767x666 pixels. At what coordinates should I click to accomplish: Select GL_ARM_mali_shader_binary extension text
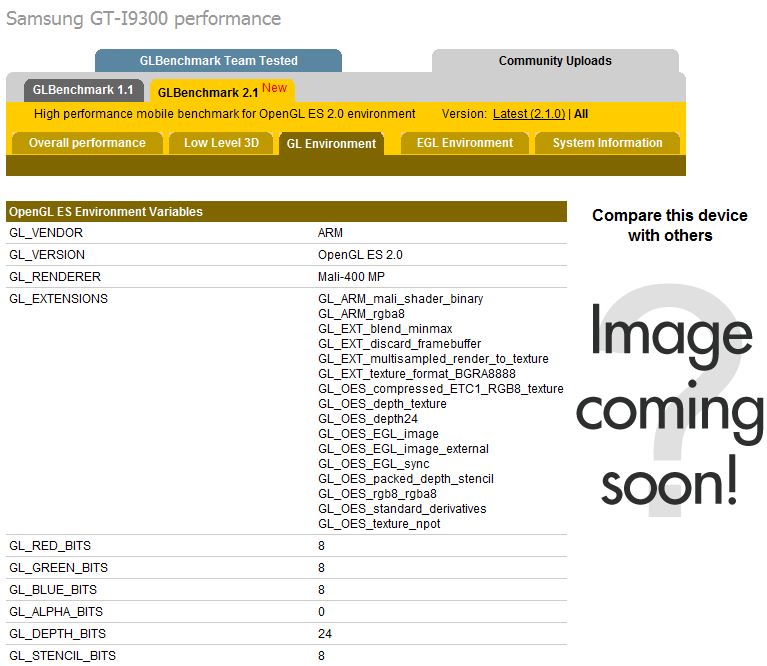(x=401, y=299)
